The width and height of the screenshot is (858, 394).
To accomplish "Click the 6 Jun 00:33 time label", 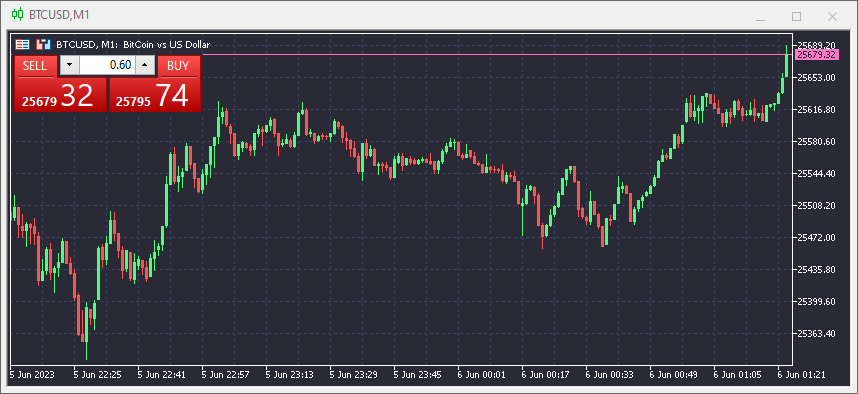I will click(609, 374).
